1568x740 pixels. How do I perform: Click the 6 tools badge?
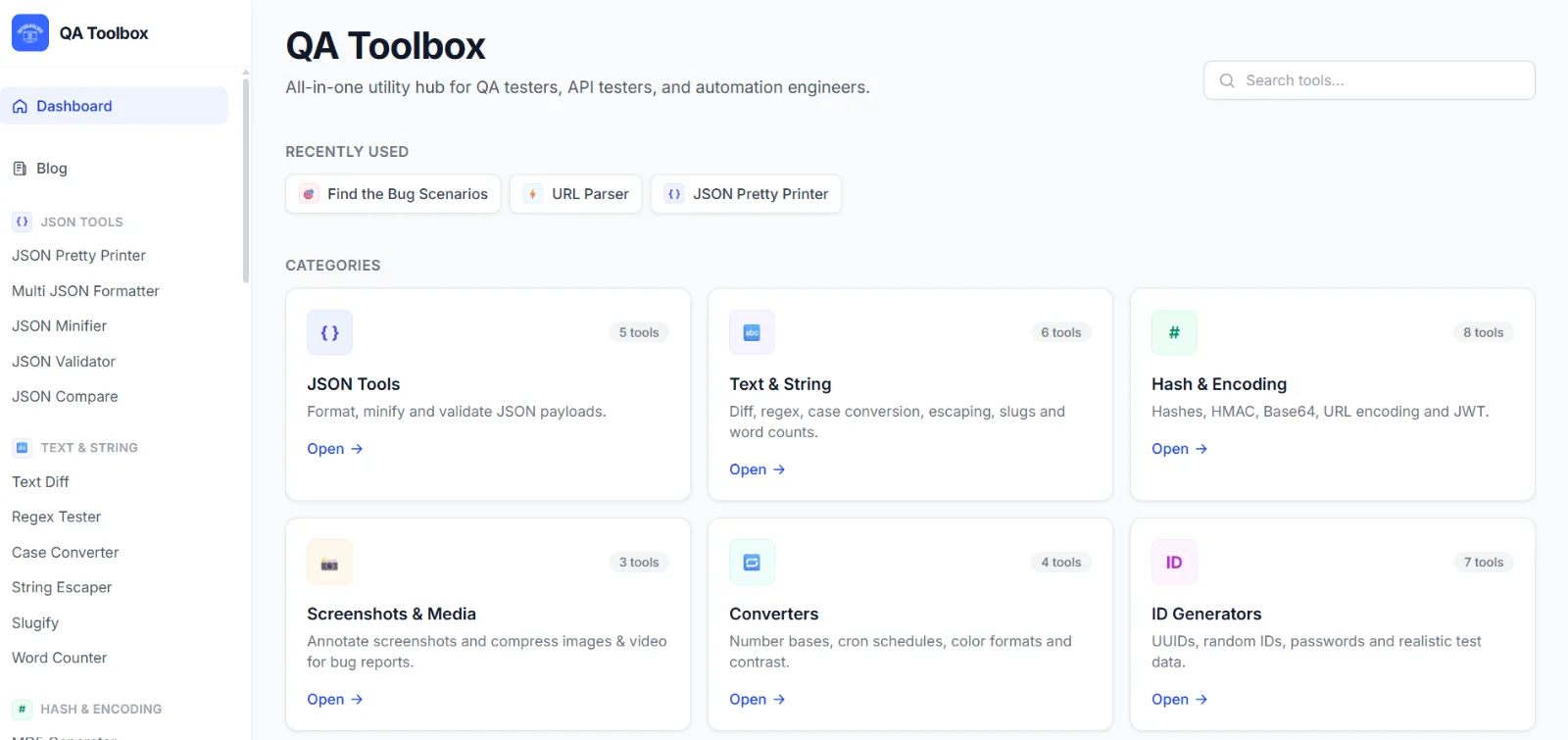click(1061, 333)
